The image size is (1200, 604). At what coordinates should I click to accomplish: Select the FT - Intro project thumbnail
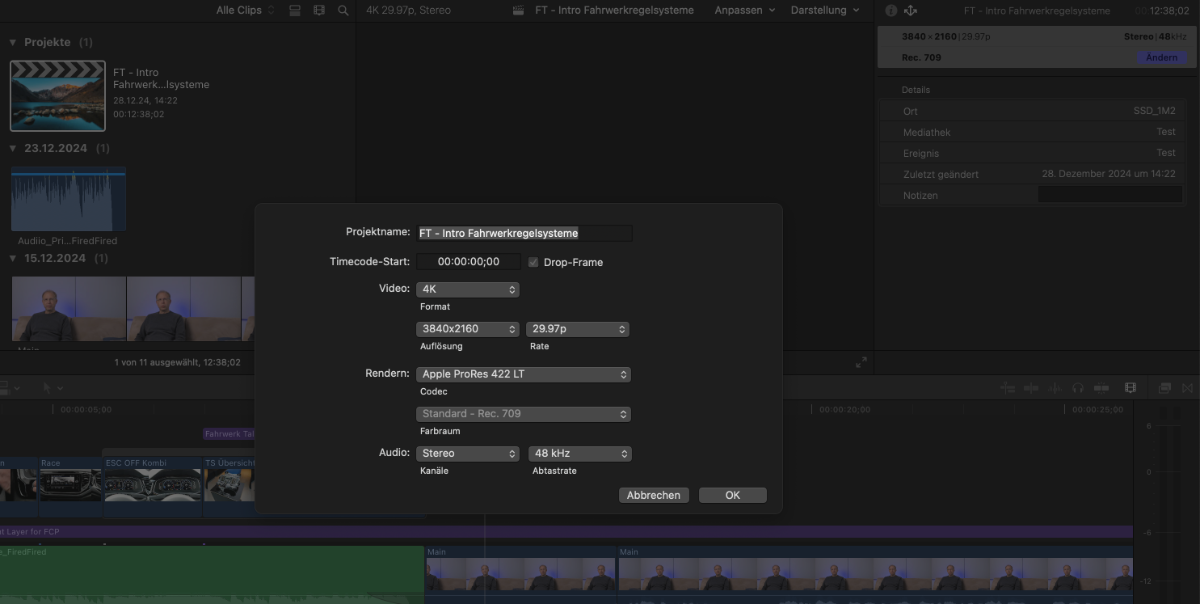pos(57,96)
